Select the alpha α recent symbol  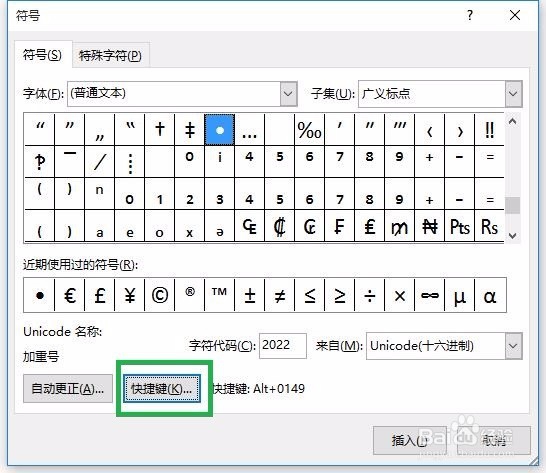coord(490,295)
